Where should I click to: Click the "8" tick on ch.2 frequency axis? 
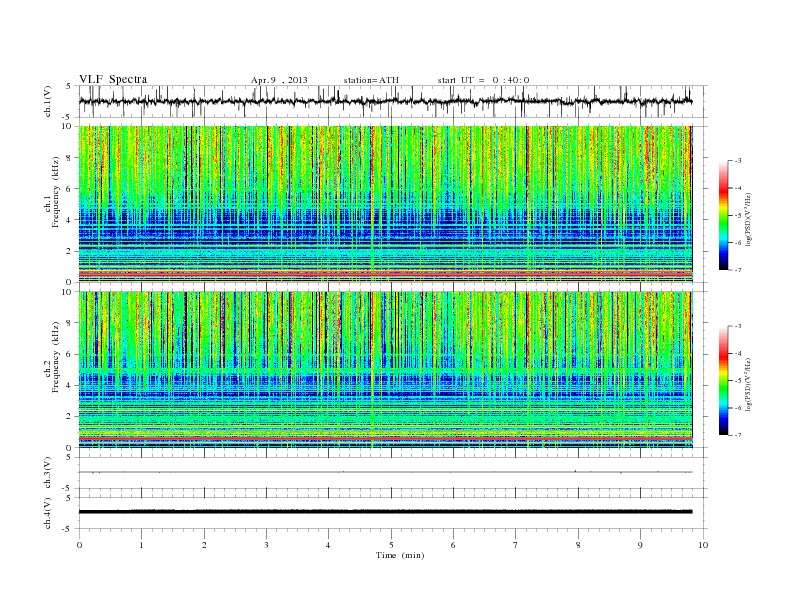pyautogui.click(x=70, y=323)
